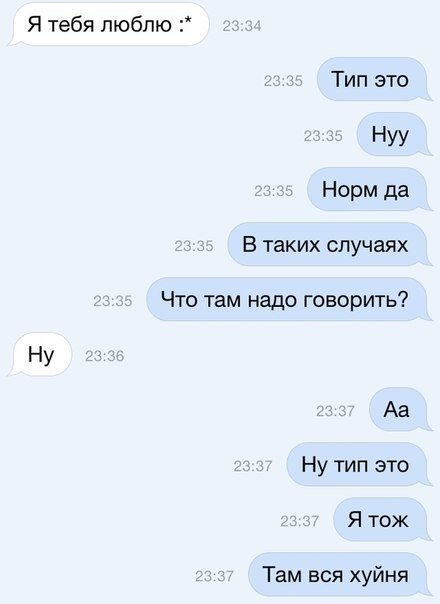Click the timestamp beside 'Что там надо говорить?'
This screenshot has height=604, width=440.
point(113,301)
